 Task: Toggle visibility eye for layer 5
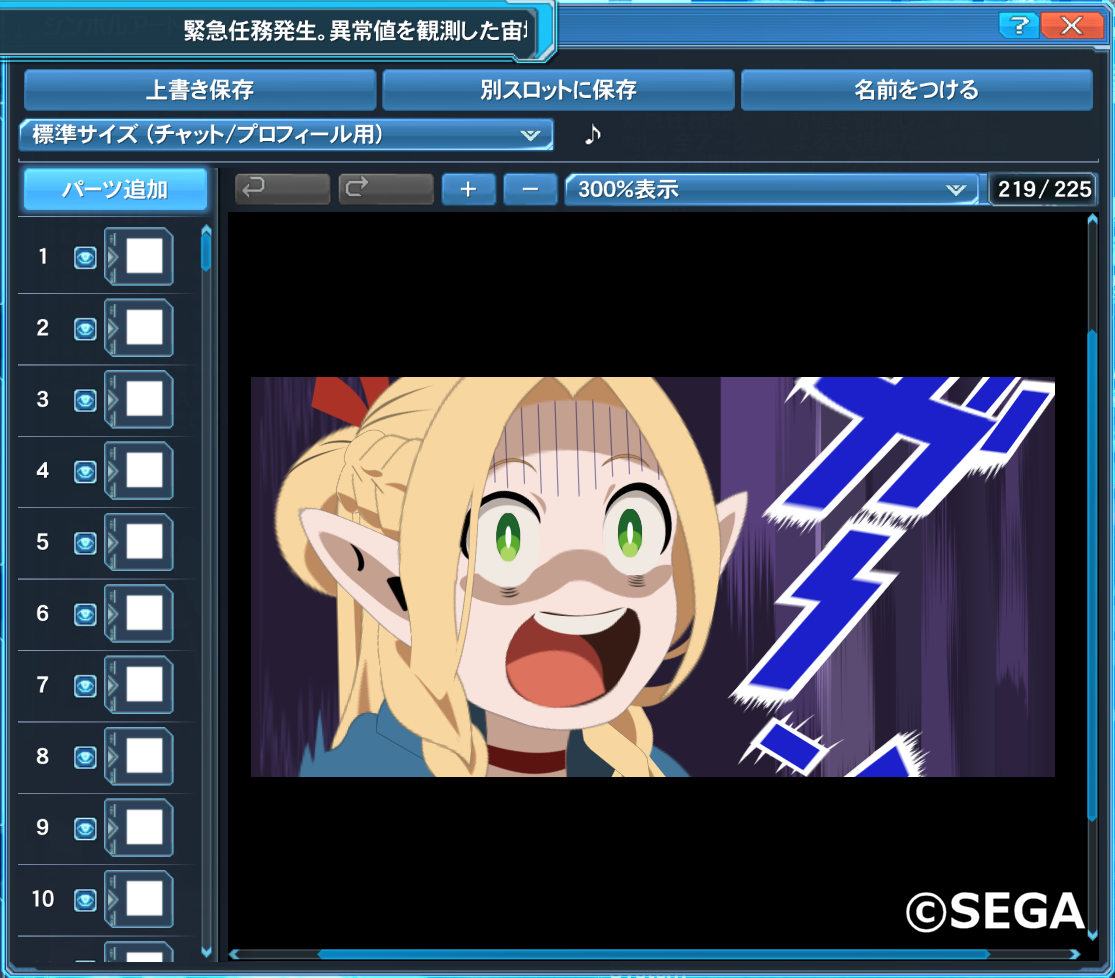[x=85, y=543]
